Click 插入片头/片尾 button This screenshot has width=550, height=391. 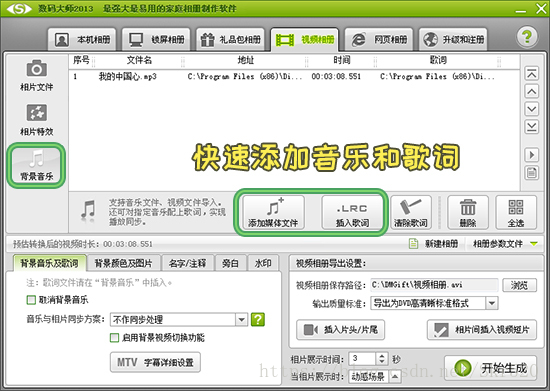(341, 330)
